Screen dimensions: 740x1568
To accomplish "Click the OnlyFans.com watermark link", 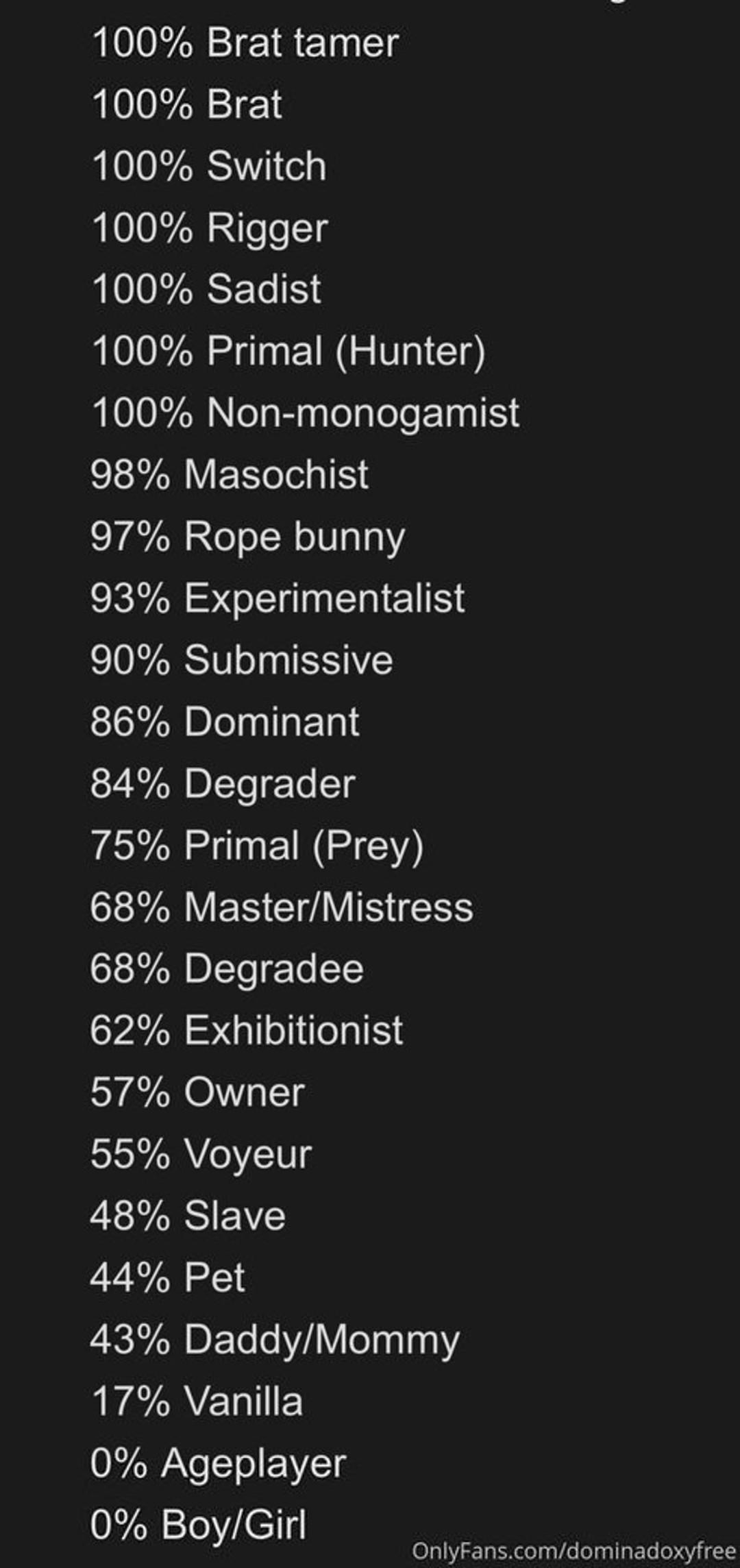I will 573,1550.
